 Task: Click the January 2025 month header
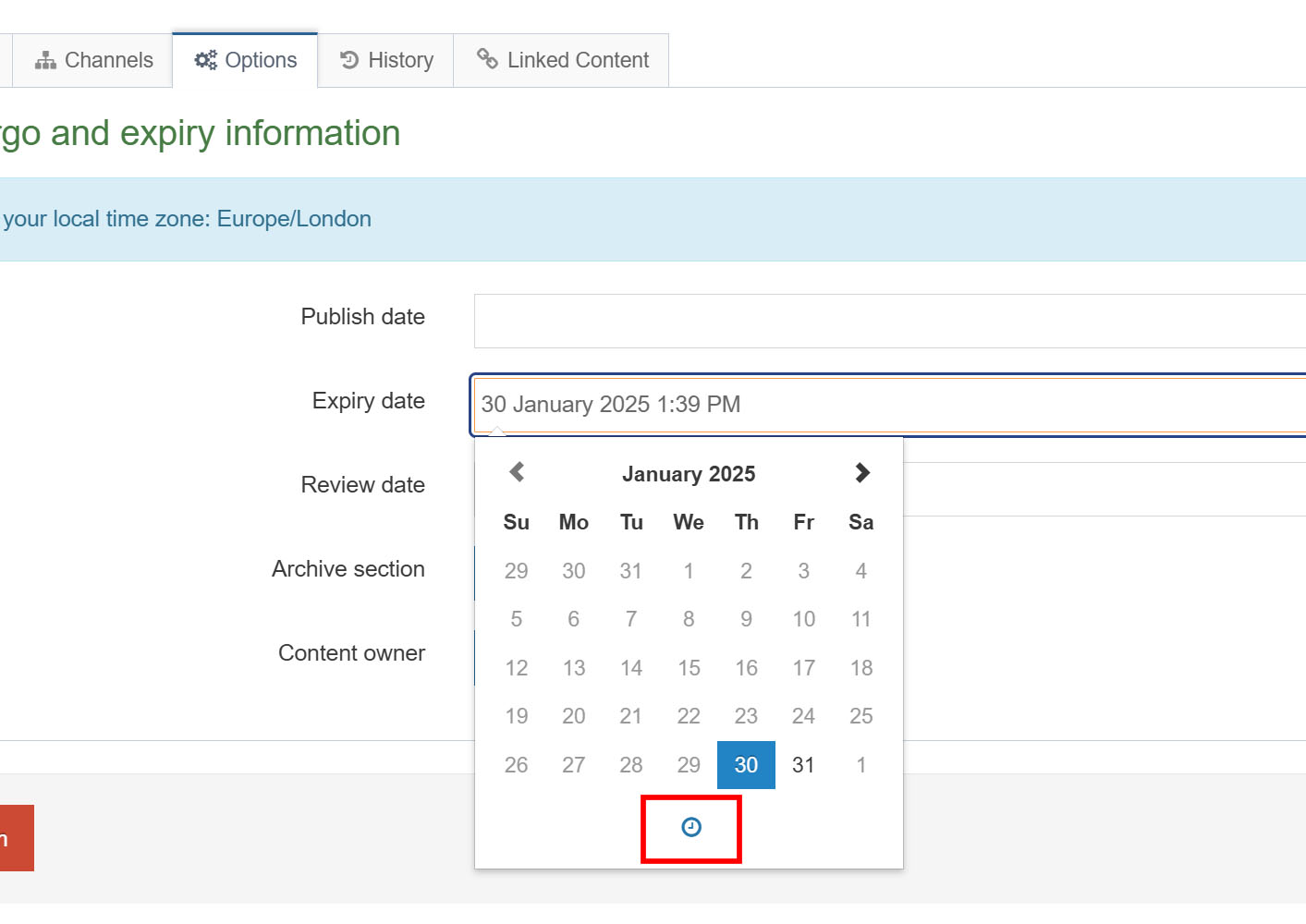(x=689, y=474)
